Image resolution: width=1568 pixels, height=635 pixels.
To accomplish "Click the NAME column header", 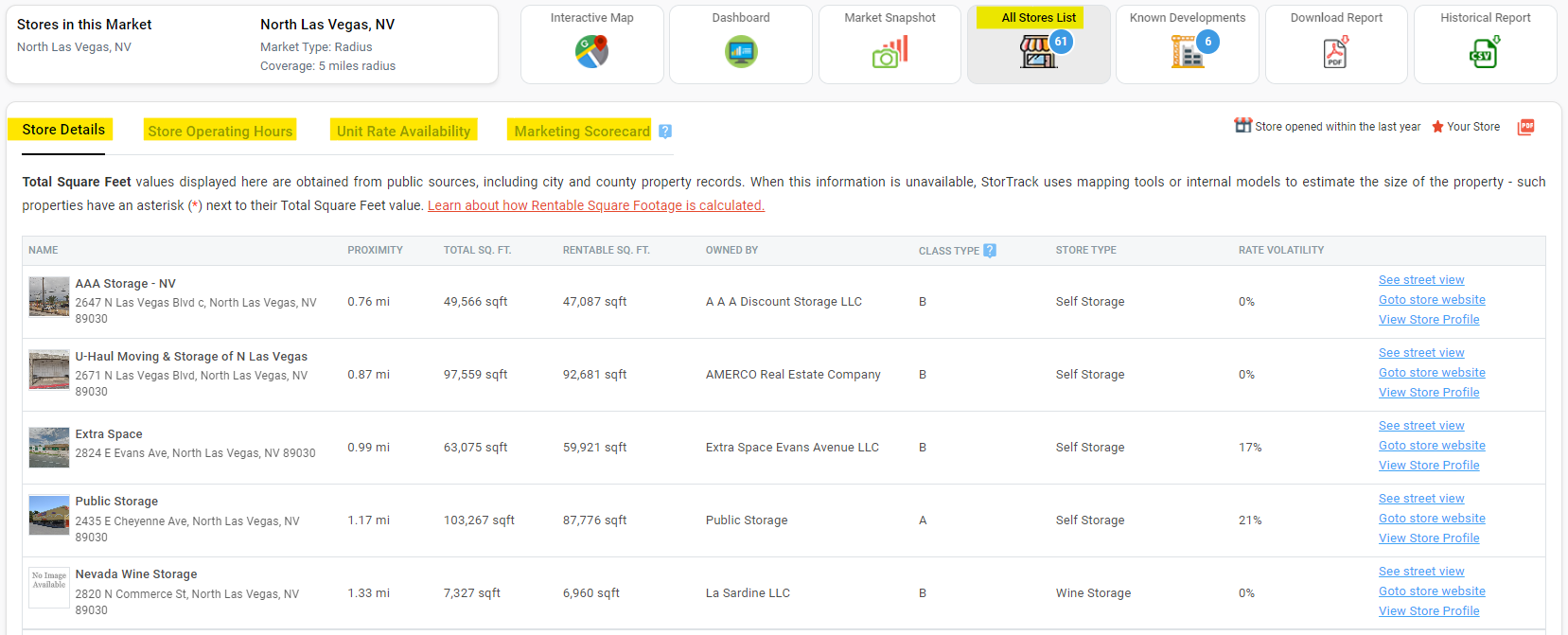I will click(44, 251).
